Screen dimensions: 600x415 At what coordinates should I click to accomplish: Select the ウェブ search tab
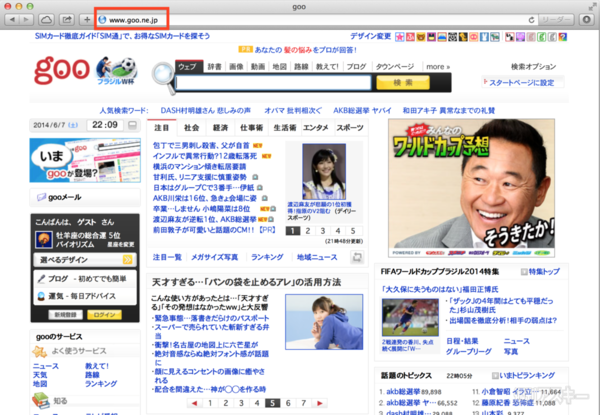tap(189, 66)
